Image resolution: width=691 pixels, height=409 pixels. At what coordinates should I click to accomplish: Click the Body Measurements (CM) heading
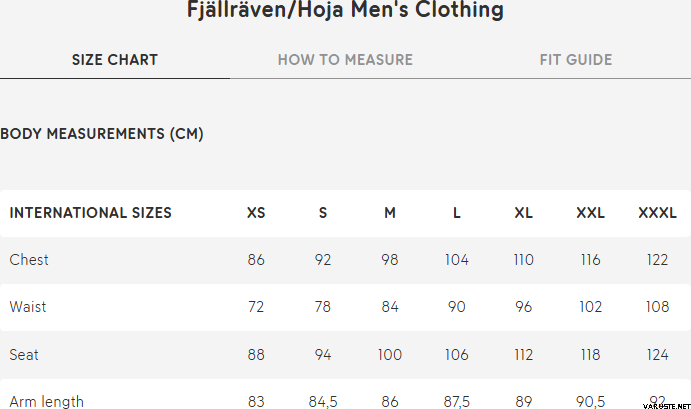102,134
